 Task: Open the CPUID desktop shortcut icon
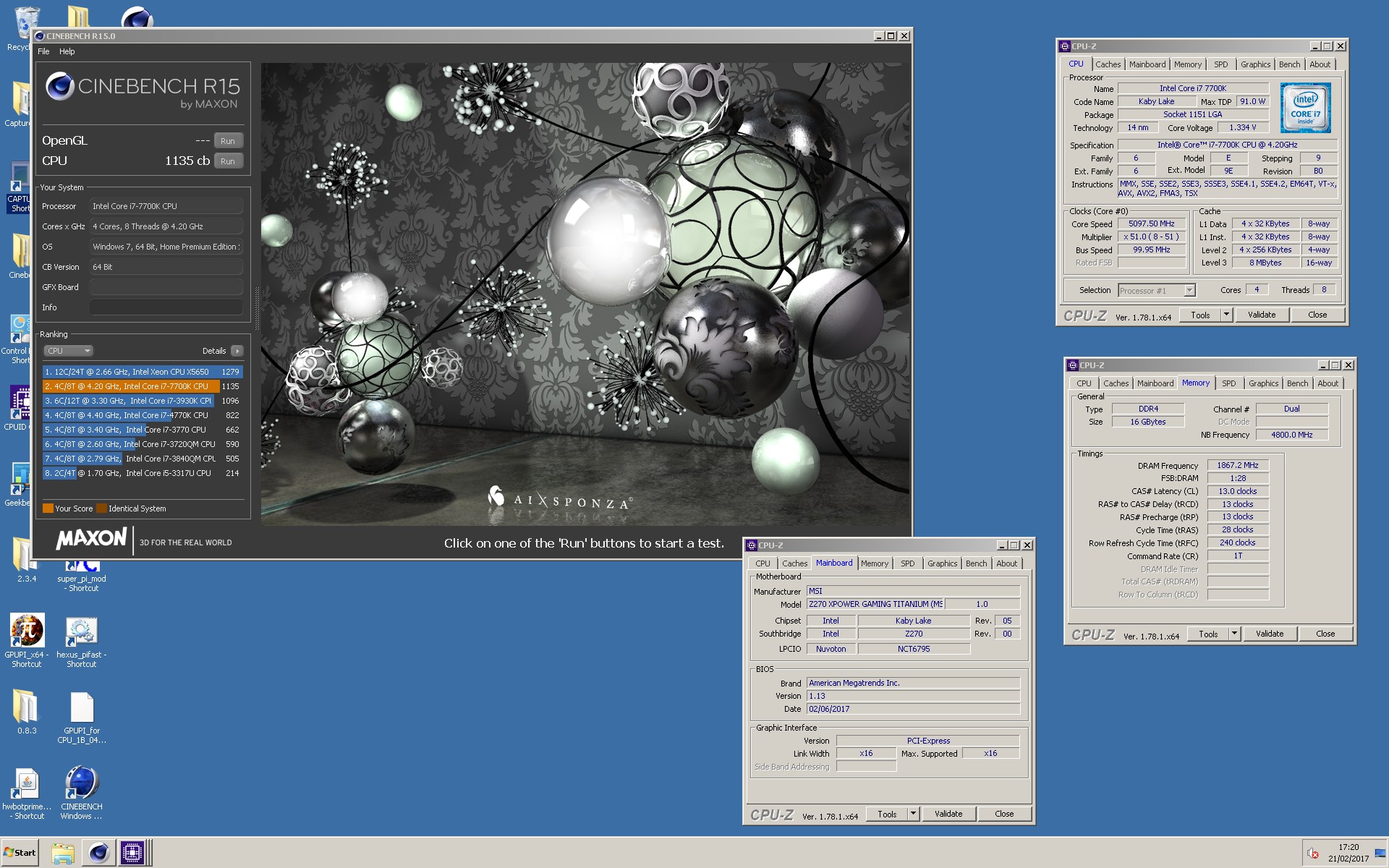(21, 402)
